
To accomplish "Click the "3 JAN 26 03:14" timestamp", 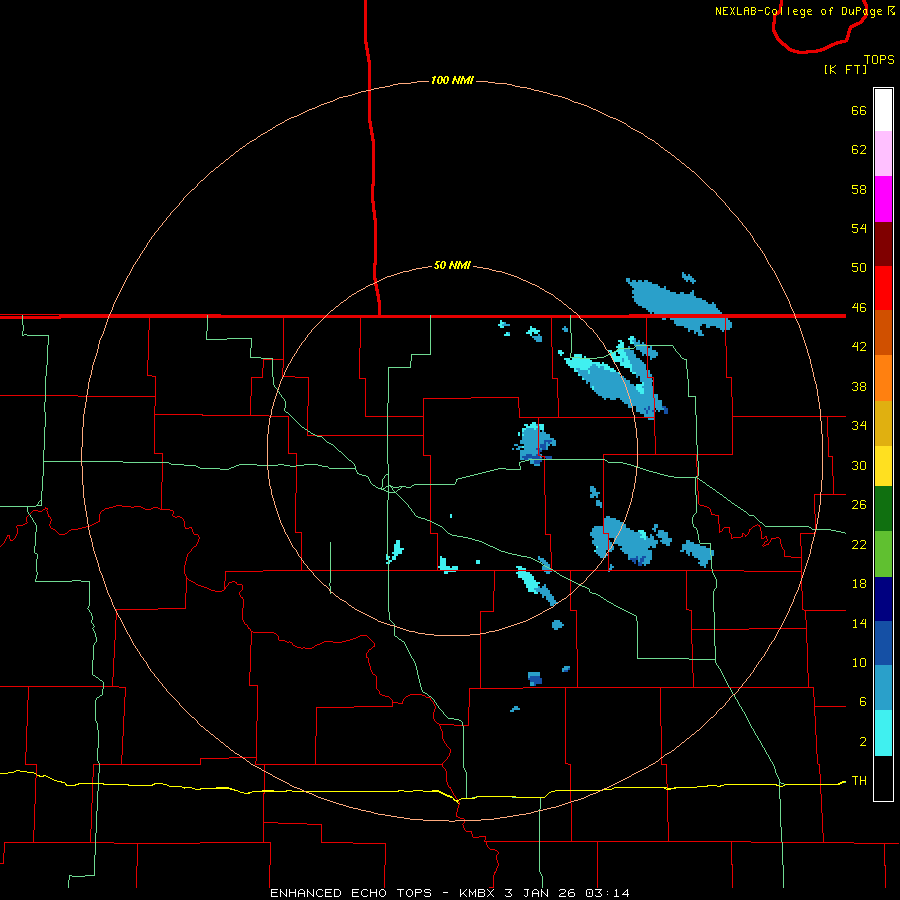I will tap(567, 893).
